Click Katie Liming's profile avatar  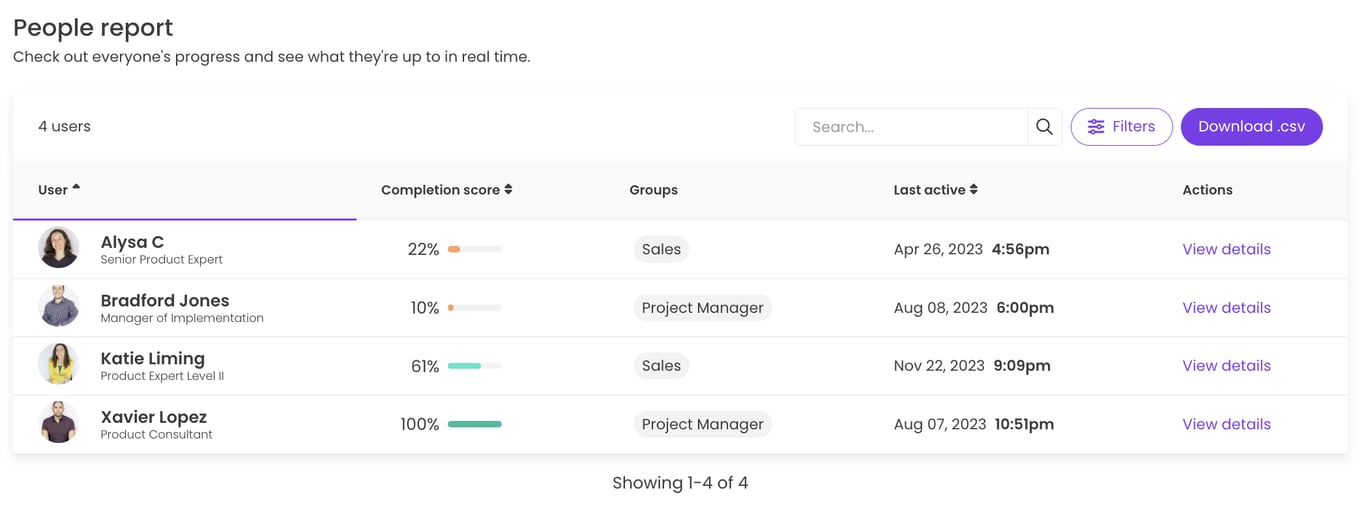[59, 365]
